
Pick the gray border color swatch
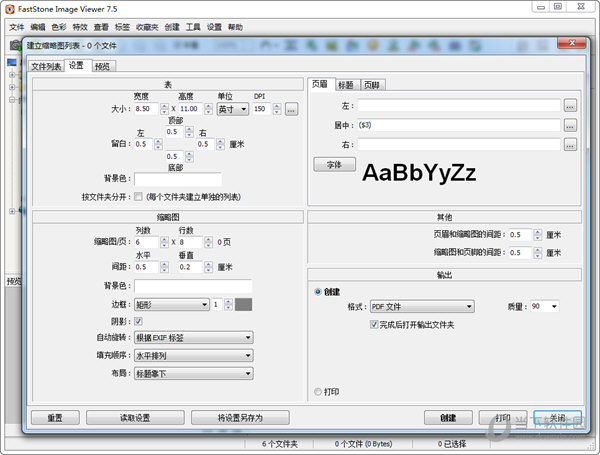pos(243,305)
